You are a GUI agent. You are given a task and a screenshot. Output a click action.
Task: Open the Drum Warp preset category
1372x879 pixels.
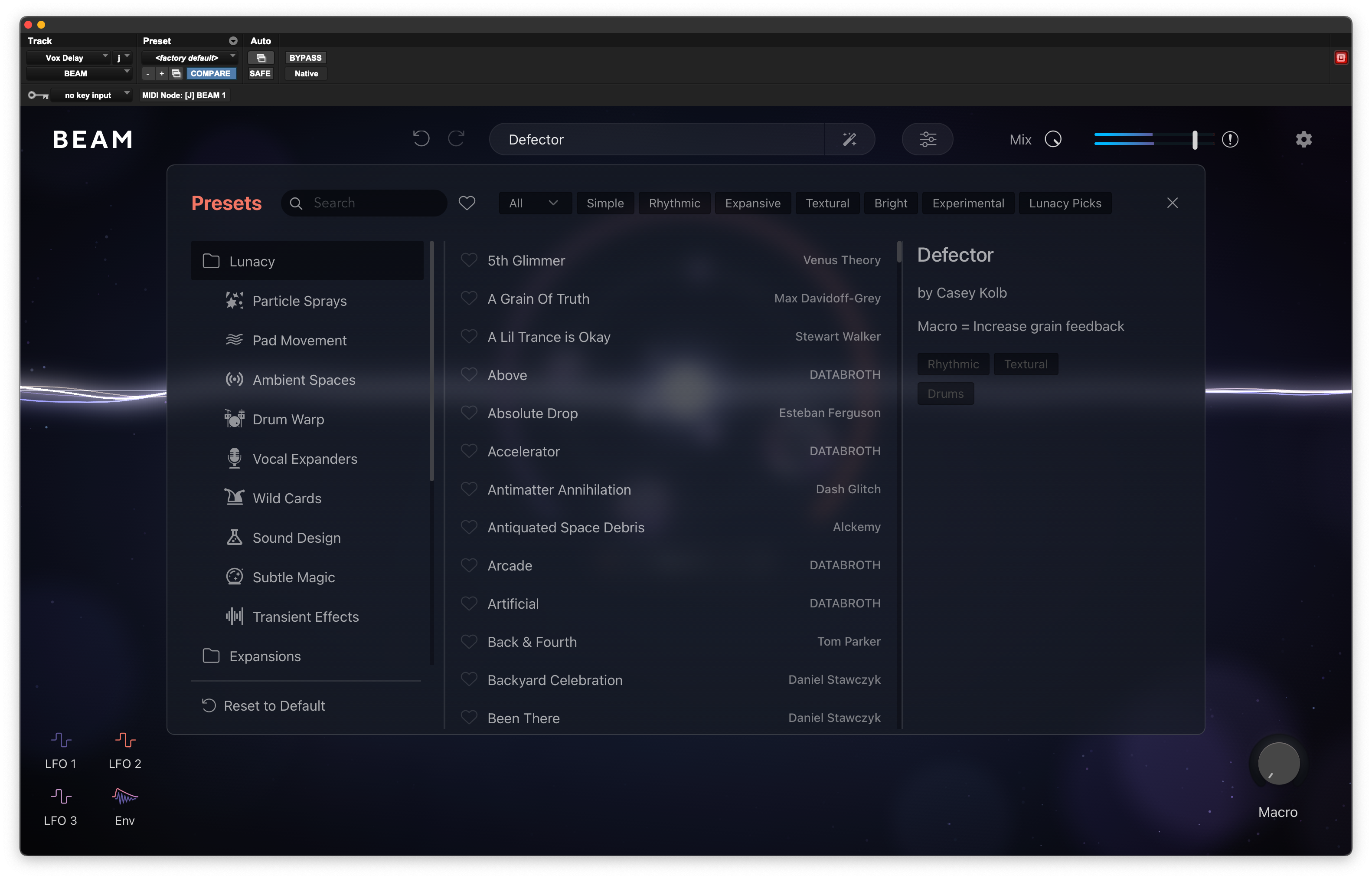[x=288, y=420]
